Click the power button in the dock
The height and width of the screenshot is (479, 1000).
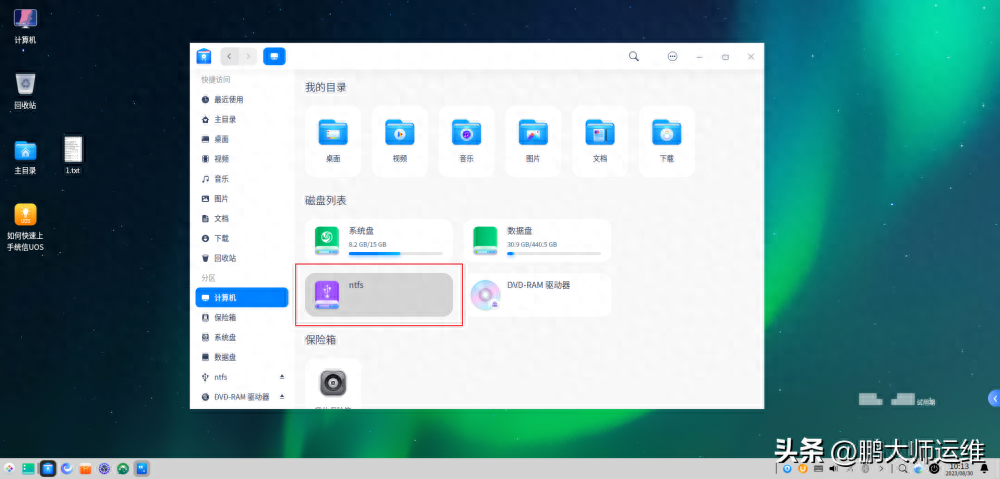[x=934, y=469]
